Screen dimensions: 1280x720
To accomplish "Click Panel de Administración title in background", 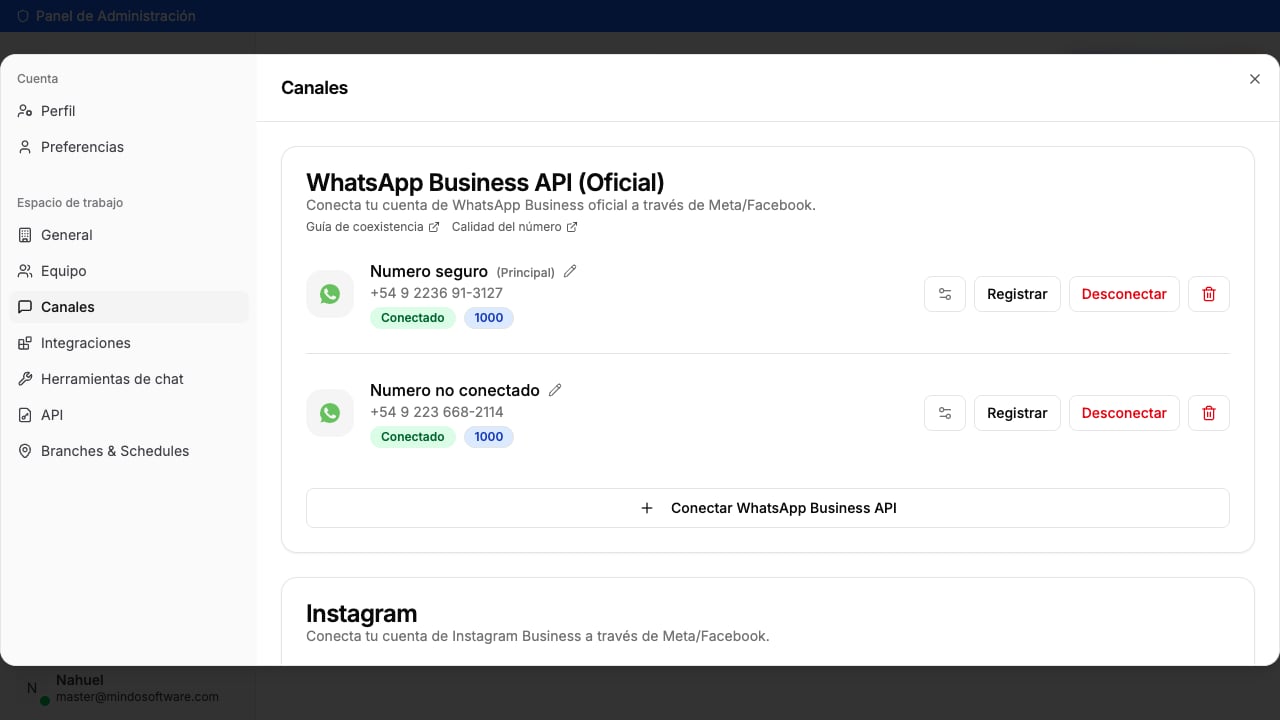I will click(x=116, y=16).
